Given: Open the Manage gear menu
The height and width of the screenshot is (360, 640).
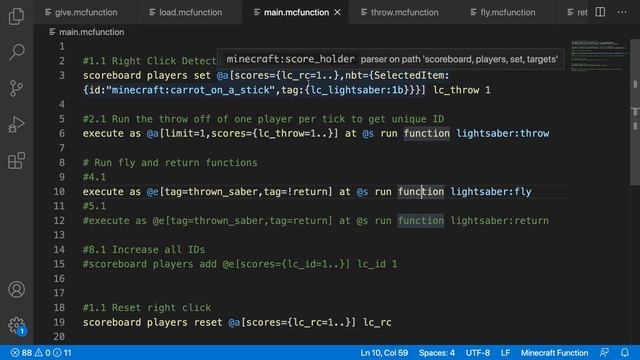Looking at the screenshot, I should pos(16,325).
